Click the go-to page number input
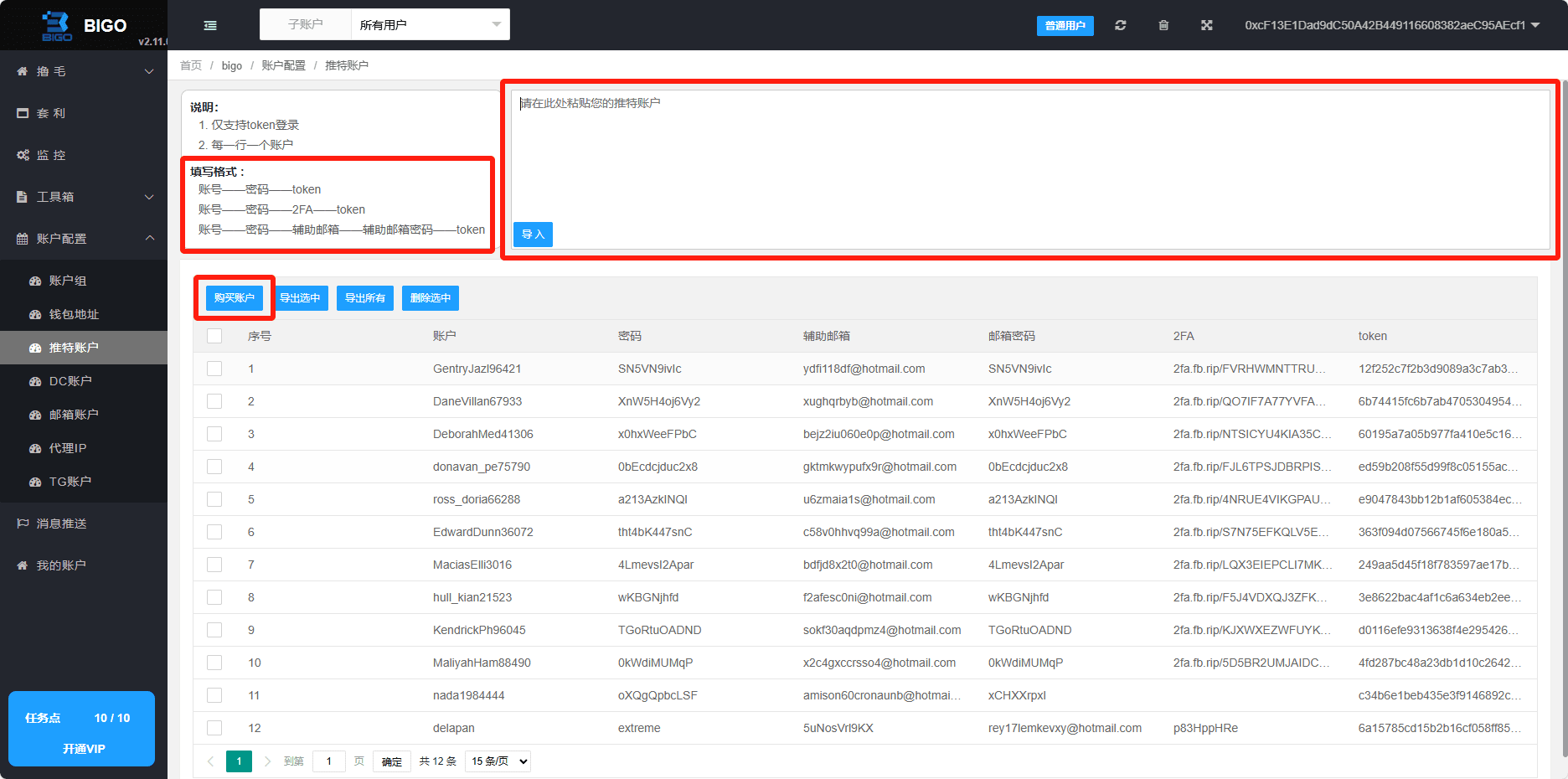Image resolution: width=1568 pixels, height=779 pixels. pos(329,761)
